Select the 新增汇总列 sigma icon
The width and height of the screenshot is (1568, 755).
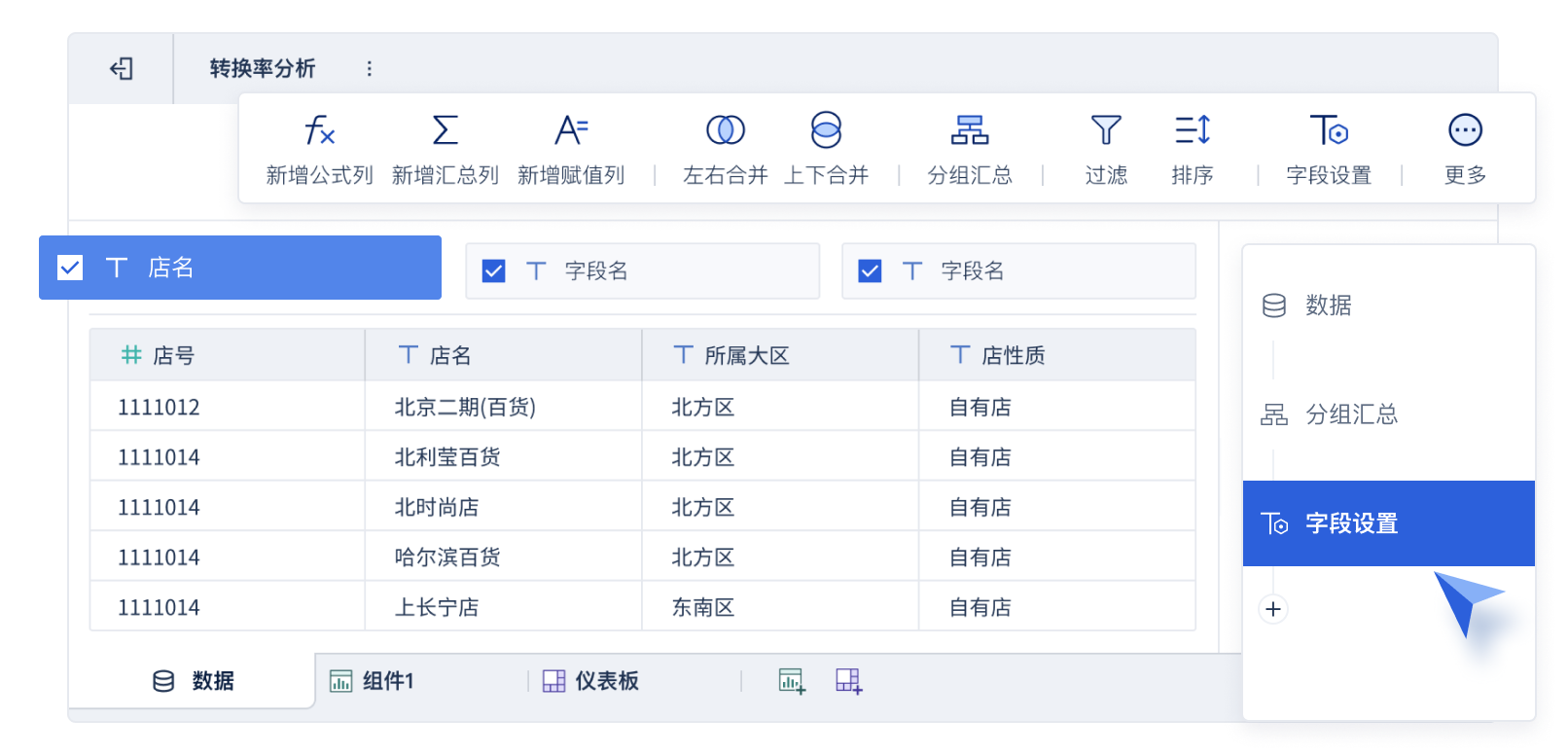[x=445, y=130]
